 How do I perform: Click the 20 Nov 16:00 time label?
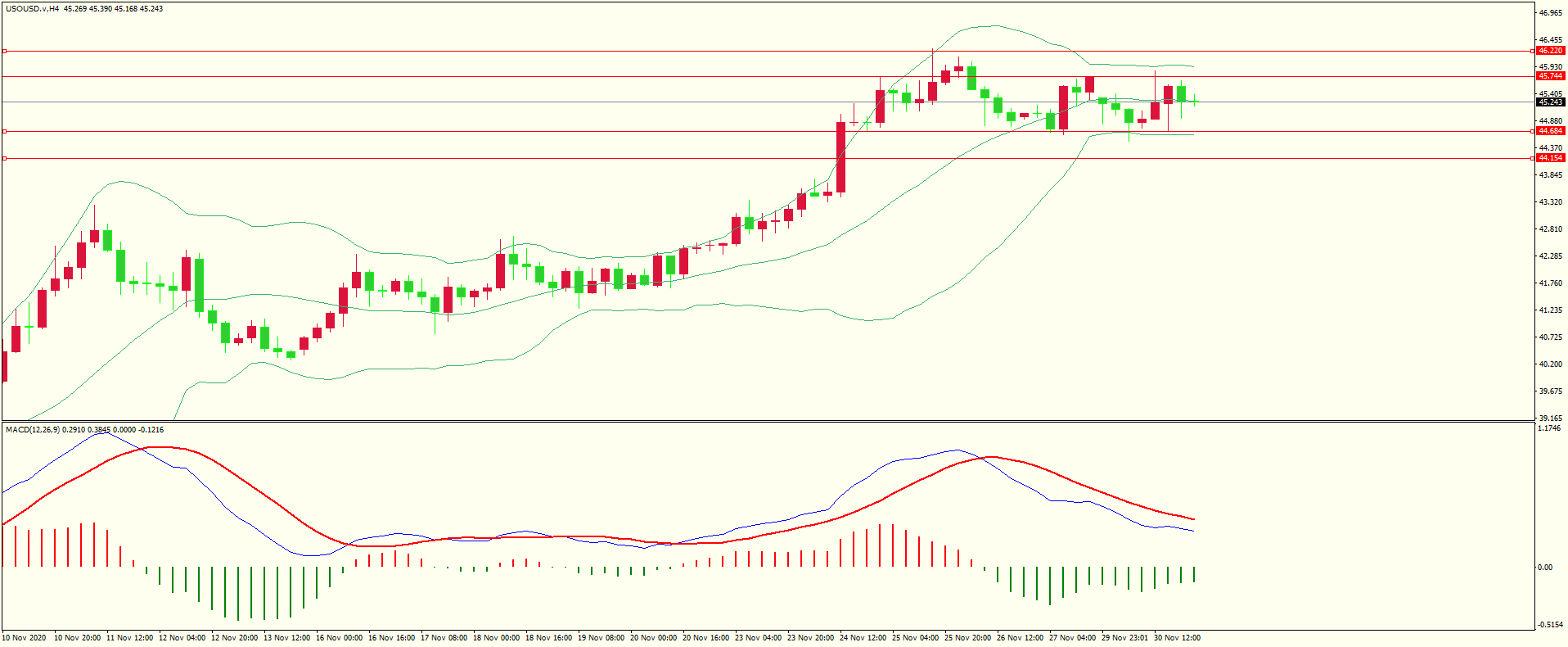click(706, 638)
